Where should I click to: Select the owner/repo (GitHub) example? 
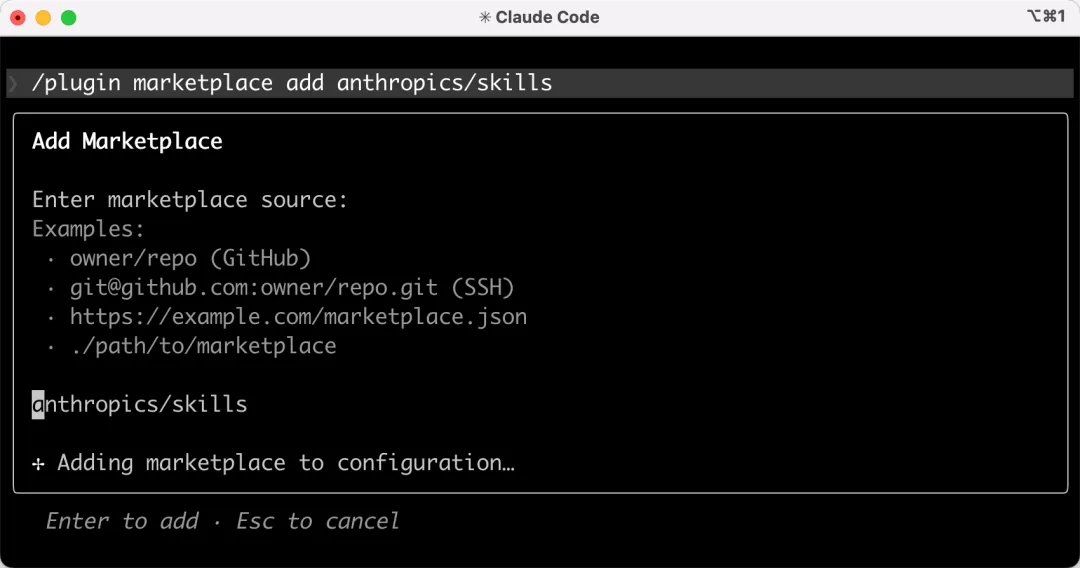tap(190, 258)
